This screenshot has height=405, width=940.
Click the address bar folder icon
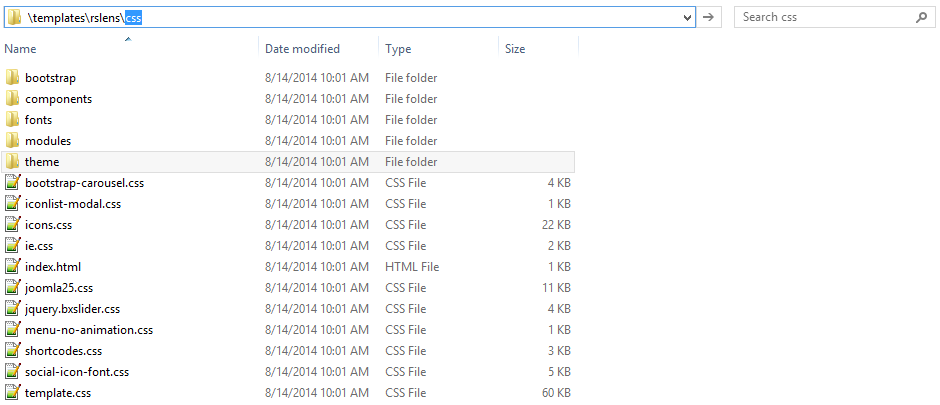click(14, 17)
